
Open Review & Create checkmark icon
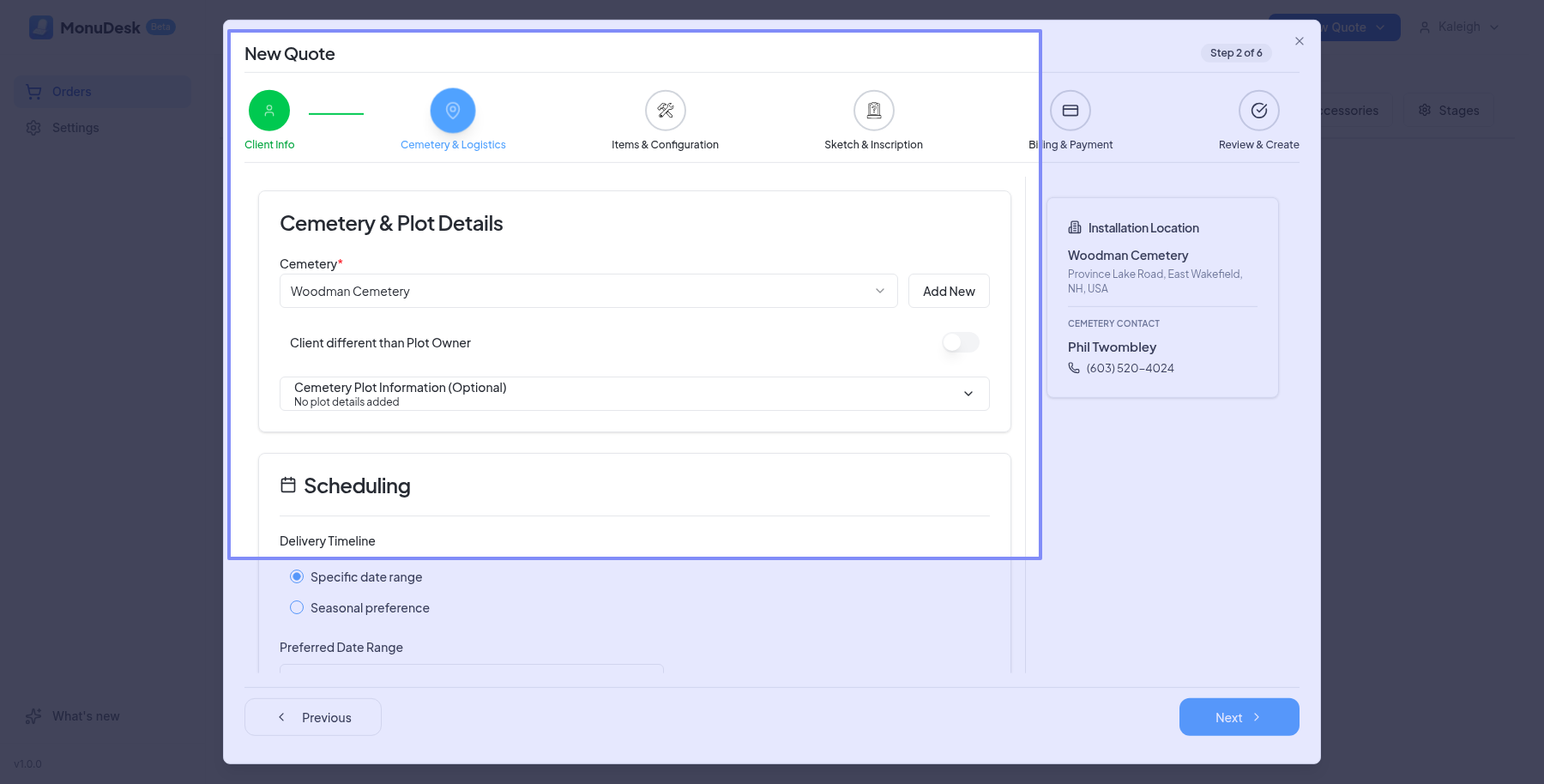pos(1258,111)
